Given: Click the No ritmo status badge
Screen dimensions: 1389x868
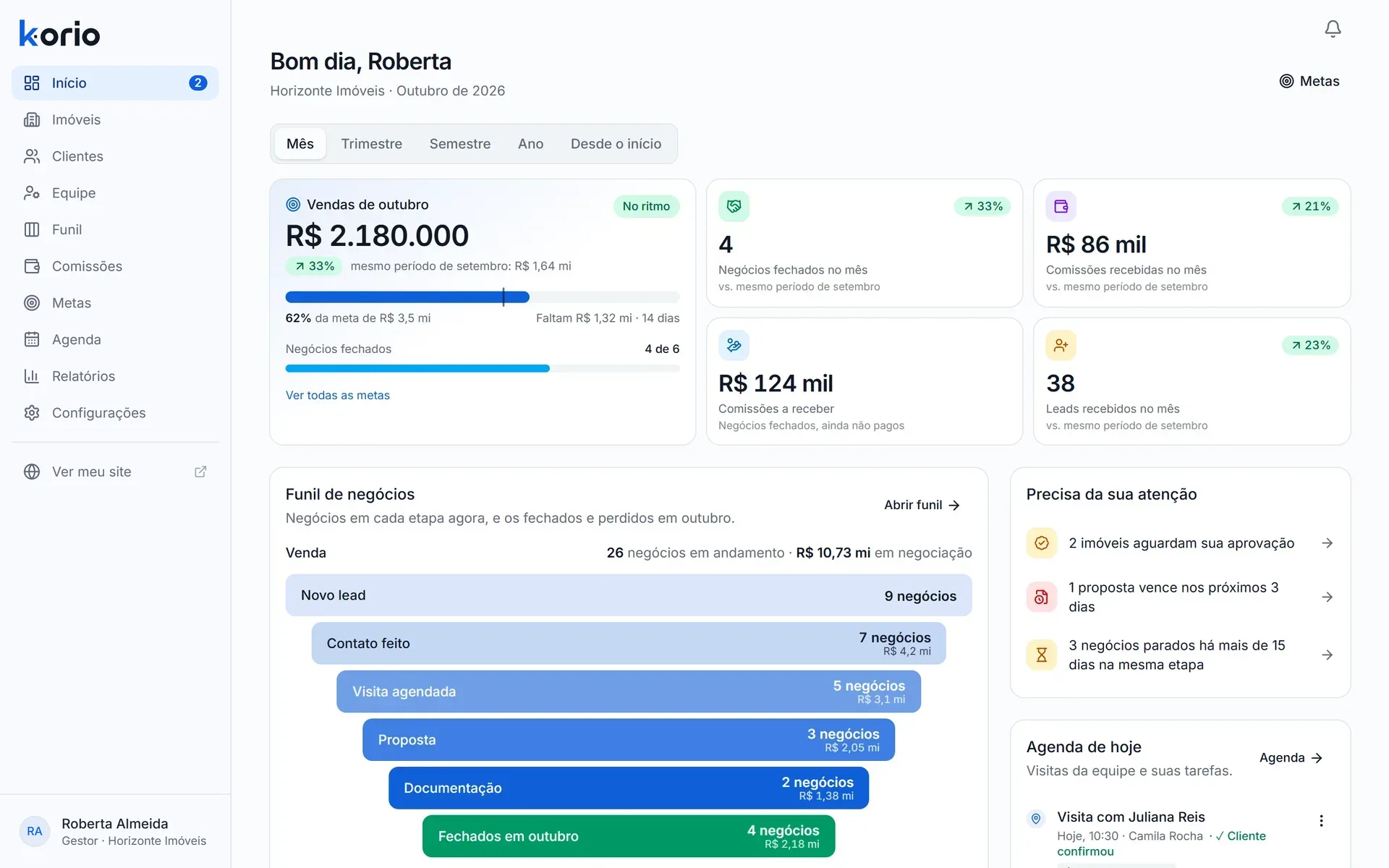Looking at the screenshot, I should [646, 206].
